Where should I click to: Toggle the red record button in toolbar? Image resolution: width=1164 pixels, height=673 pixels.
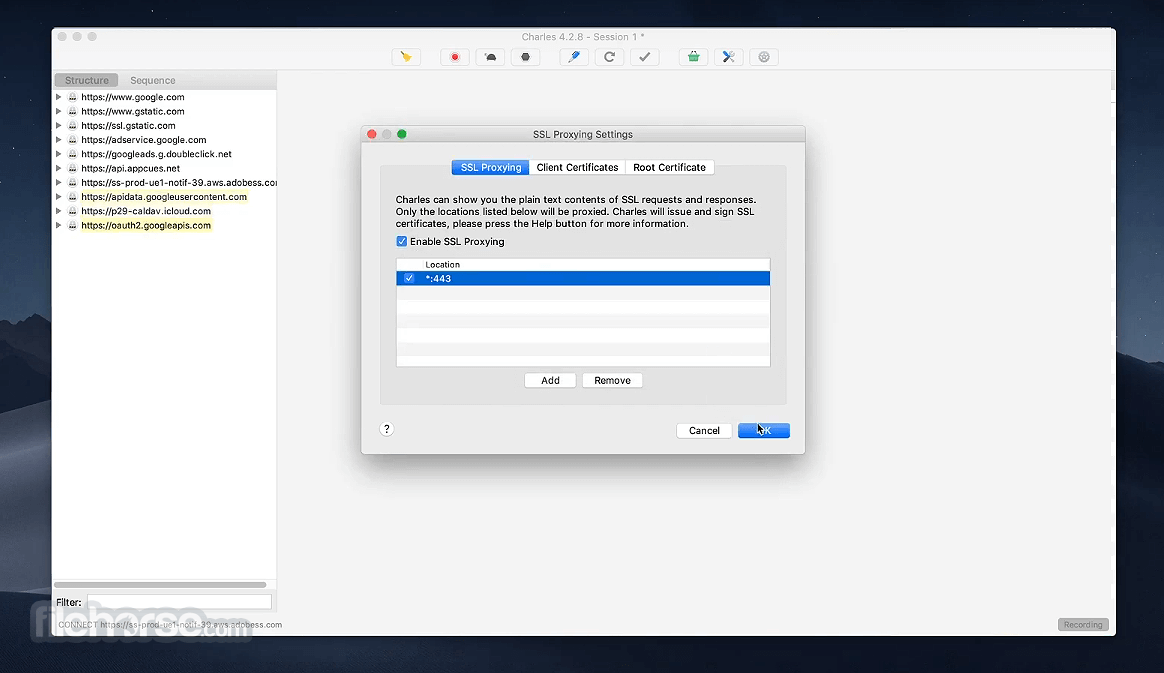[455, 57]
